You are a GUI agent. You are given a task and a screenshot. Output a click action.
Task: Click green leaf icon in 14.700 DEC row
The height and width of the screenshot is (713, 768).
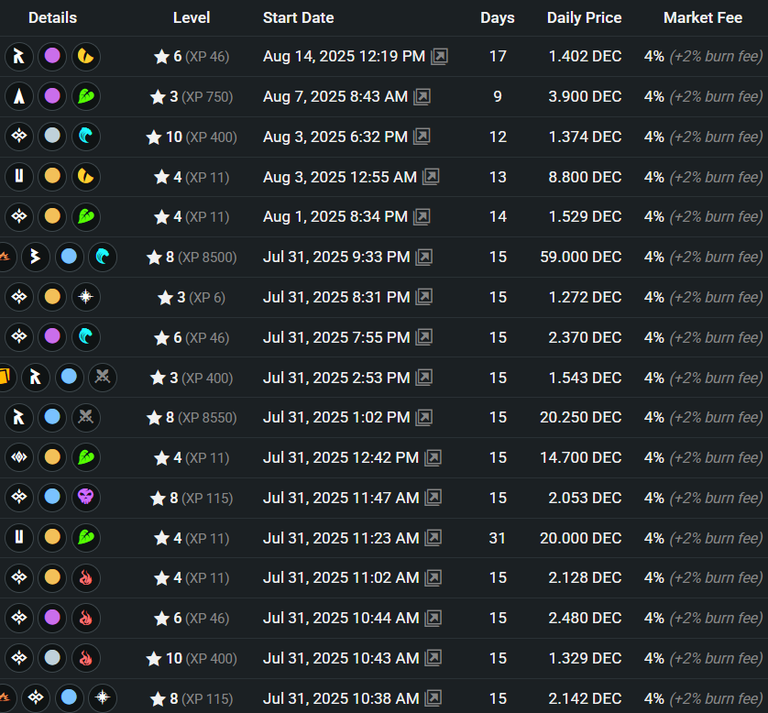tap(86, 457)
